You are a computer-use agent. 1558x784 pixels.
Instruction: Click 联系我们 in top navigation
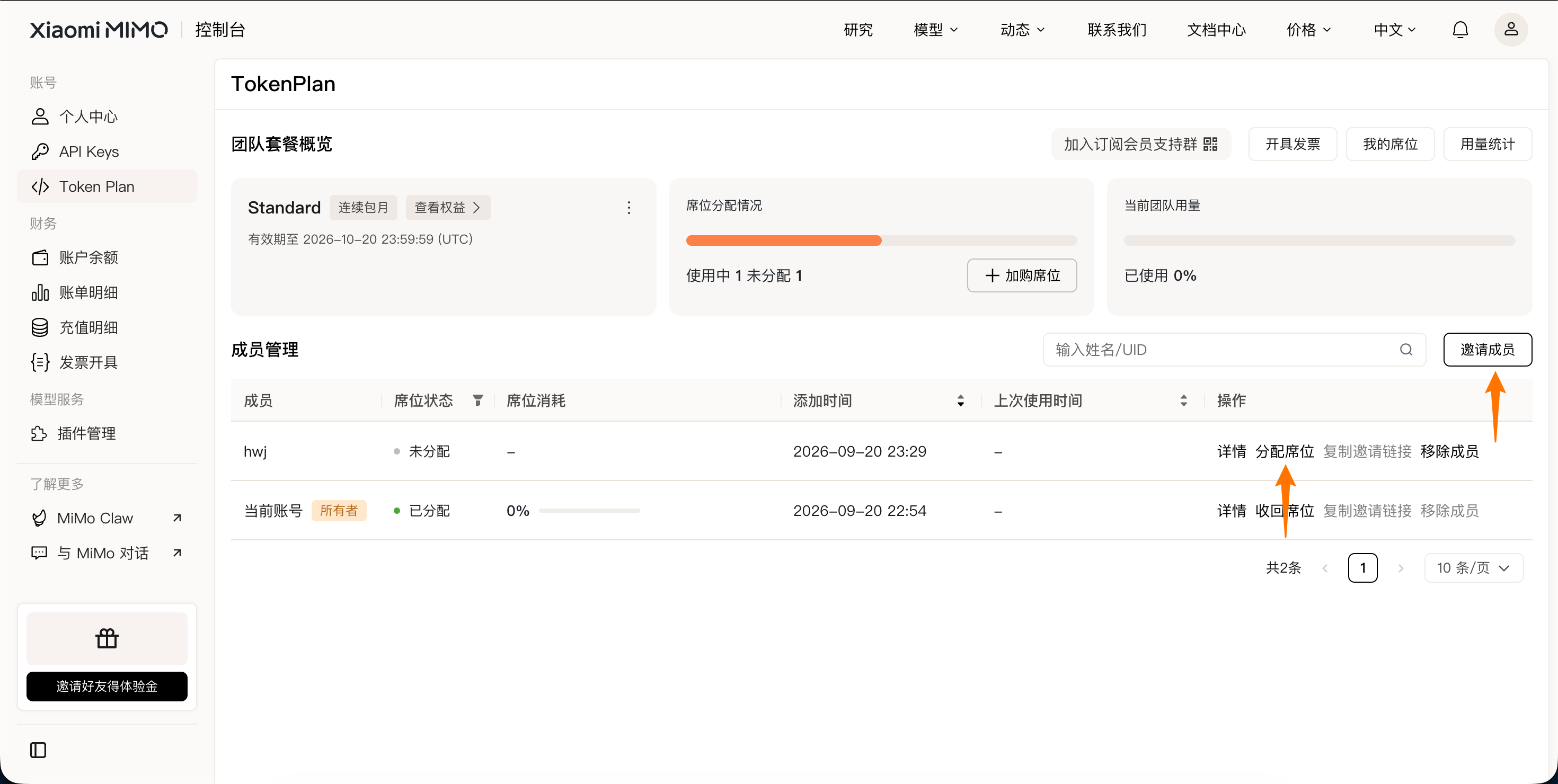click(x=1117, y=30)
